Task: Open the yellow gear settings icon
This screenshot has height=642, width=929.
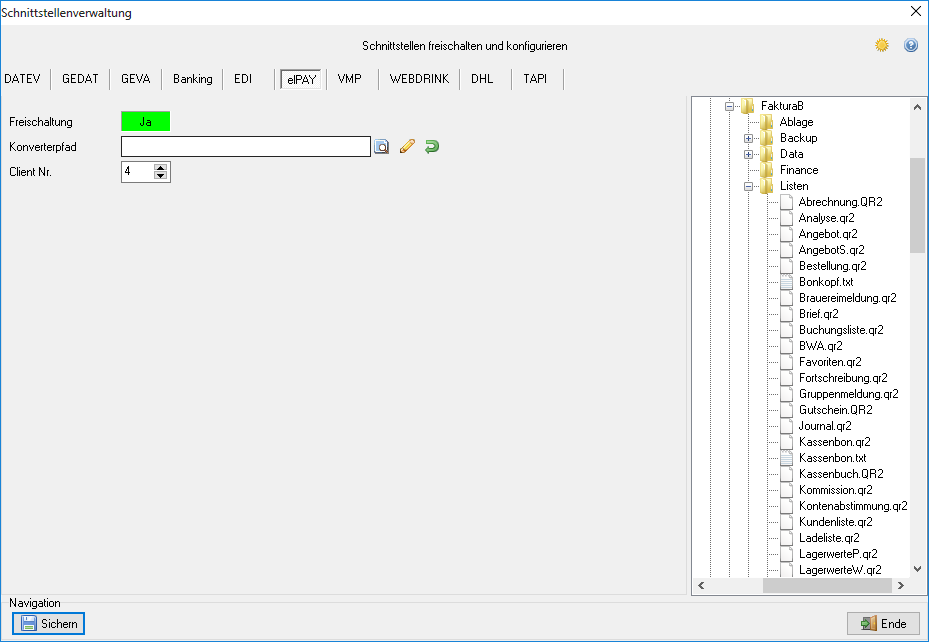Action: (x=882, y=46)
